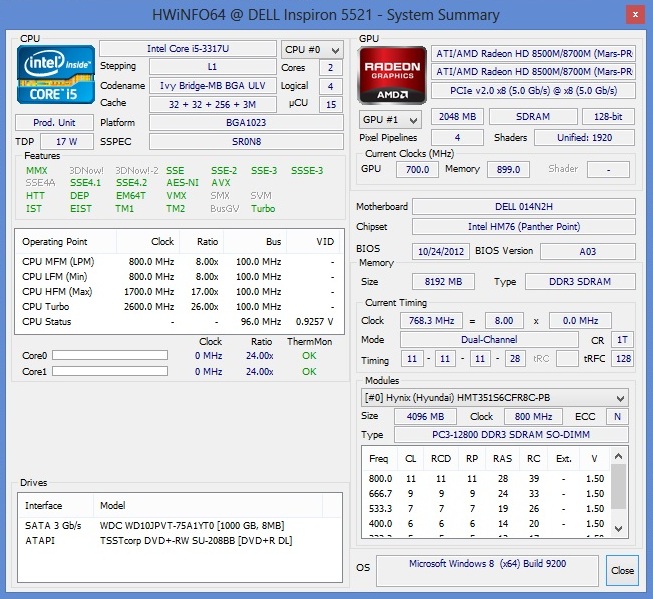The image size is (653, 599).
Task: Expand the Hynix memory module dropdown
Action: pos(494,398)
